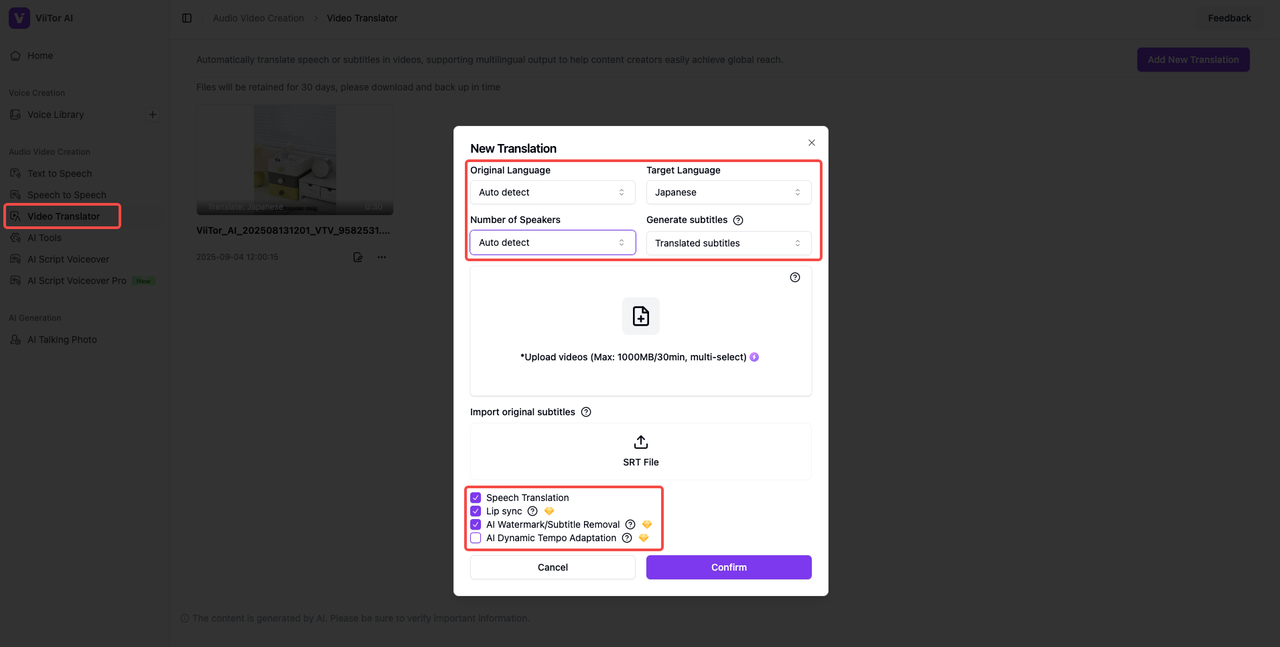Click the SRT File upload icon
Viewport: 1280px width, 647px height.
641,442
